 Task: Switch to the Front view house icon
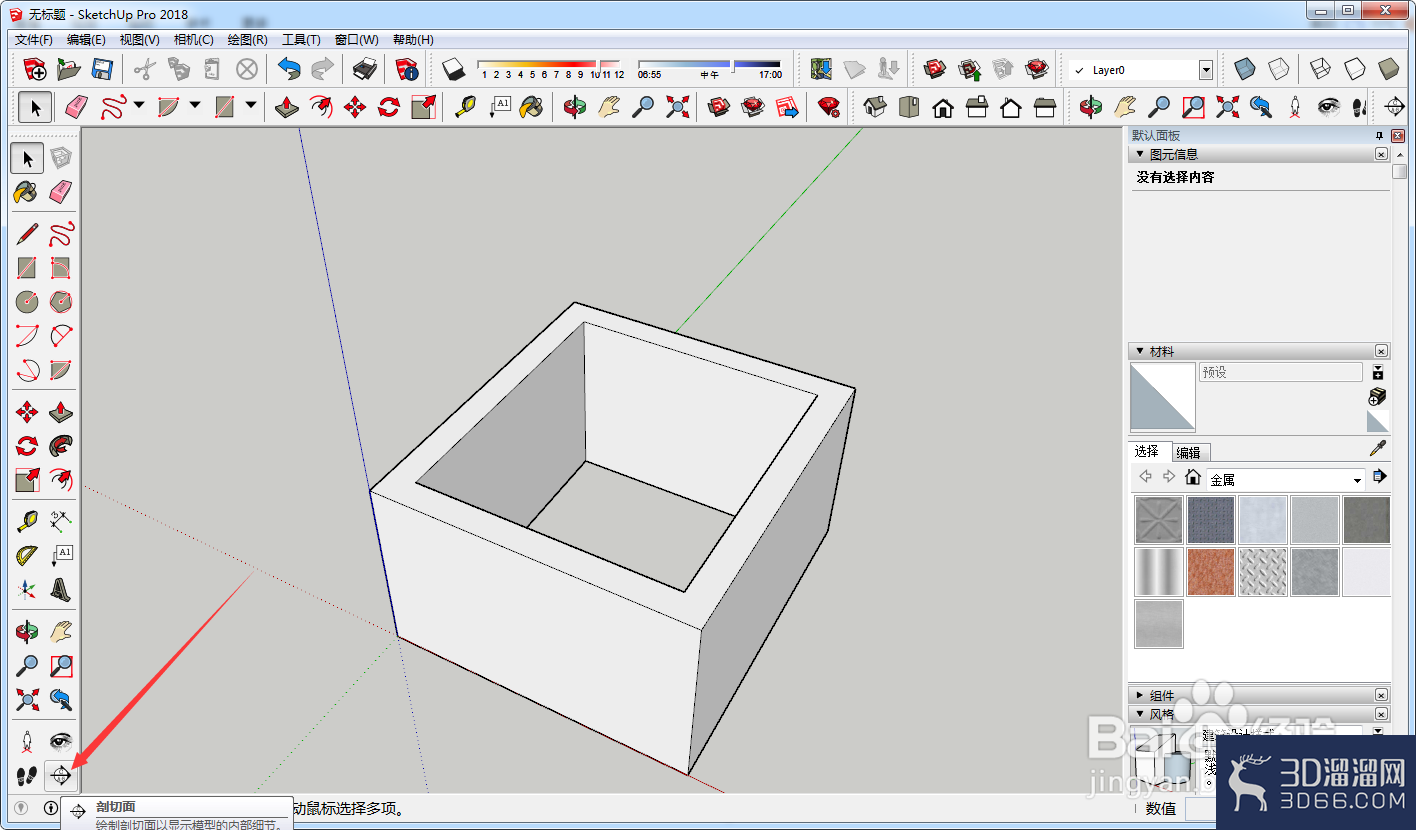click(943, 106)
